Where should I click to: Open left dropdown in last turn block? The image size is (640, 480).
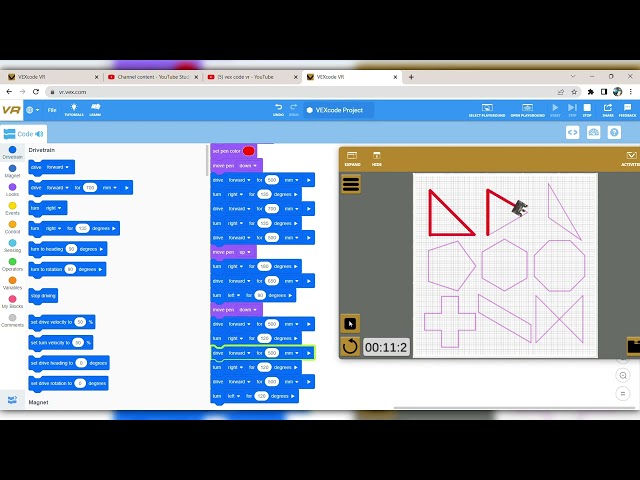233,396
